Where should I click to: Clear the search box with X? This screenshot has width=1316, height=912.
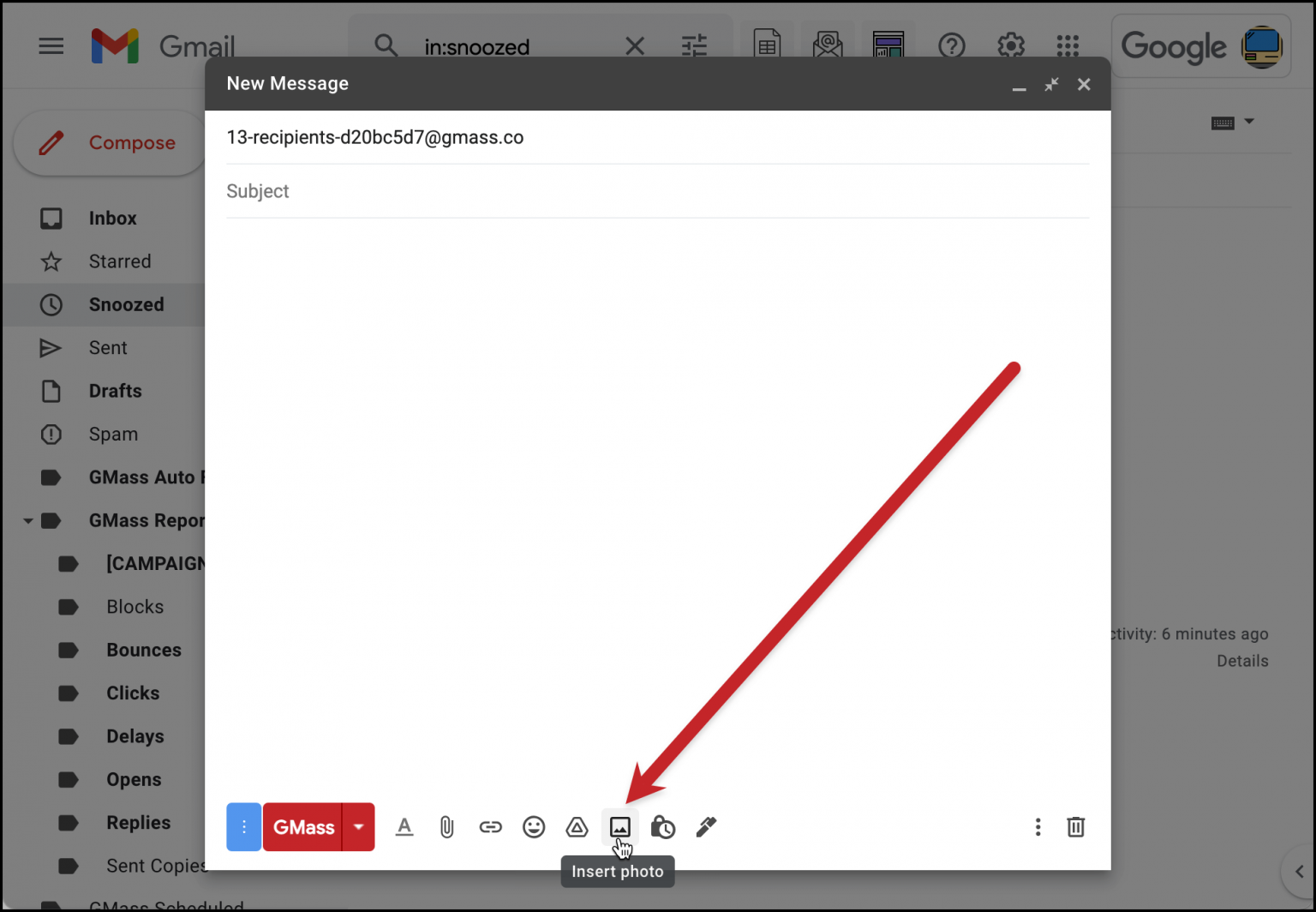(635, 46)
